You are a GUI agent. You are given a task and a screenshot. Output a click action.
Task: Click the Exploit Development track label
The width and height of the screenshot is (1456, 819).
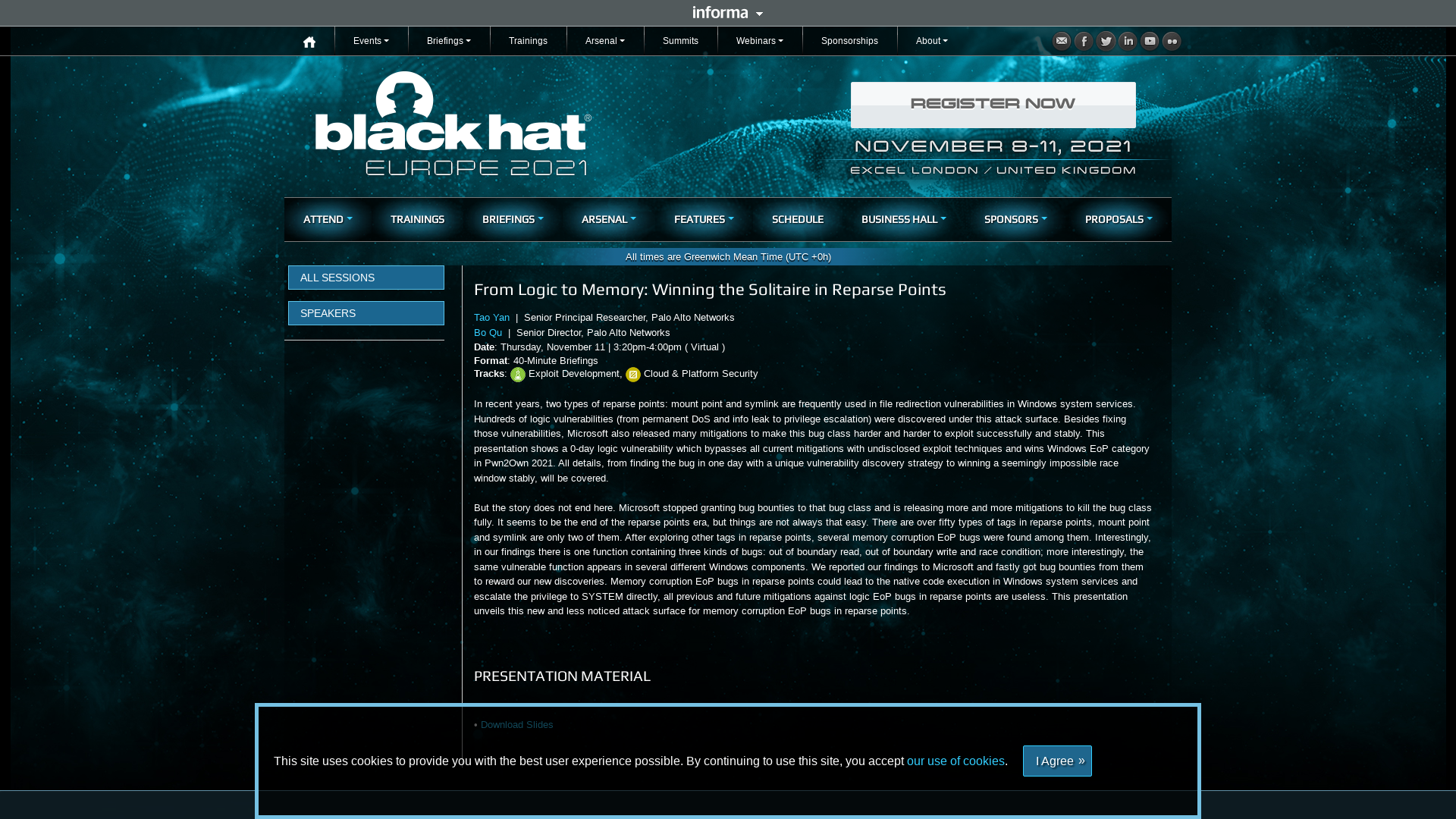click(x=573, y=374)
